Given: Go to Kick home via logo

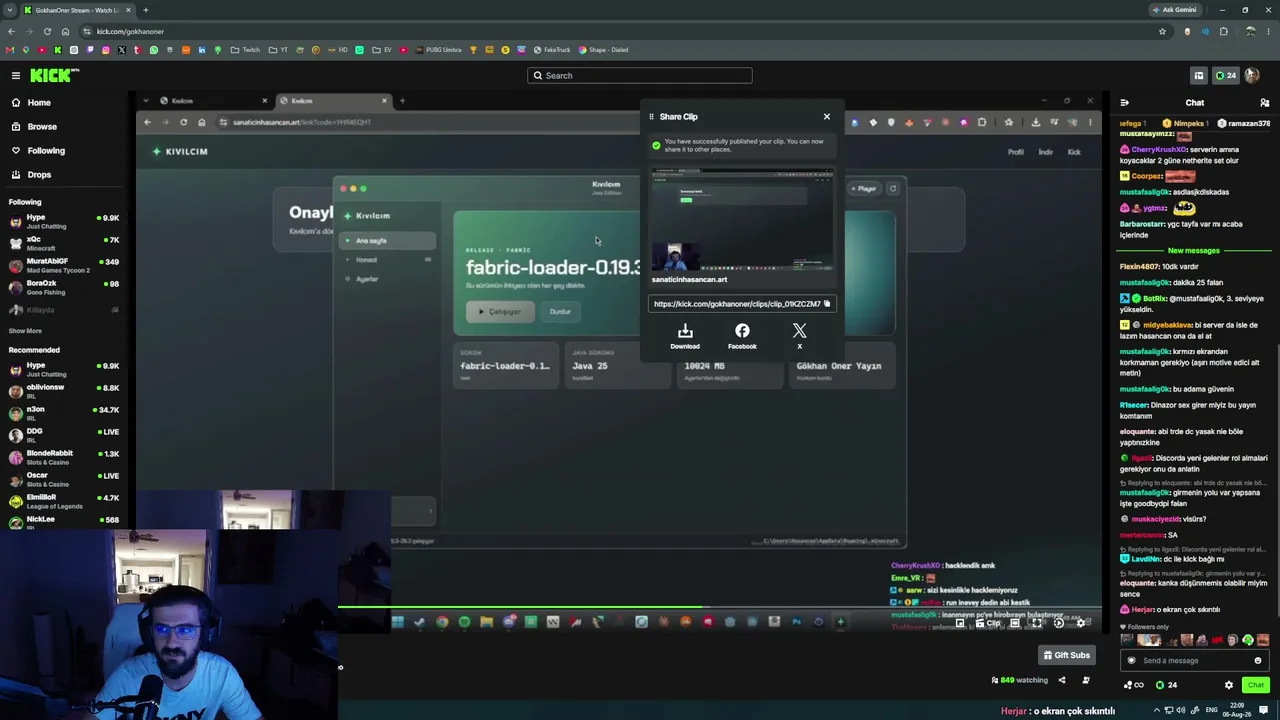Looking at the screenshot, I should pyautogui.click(x=54, y=75).
